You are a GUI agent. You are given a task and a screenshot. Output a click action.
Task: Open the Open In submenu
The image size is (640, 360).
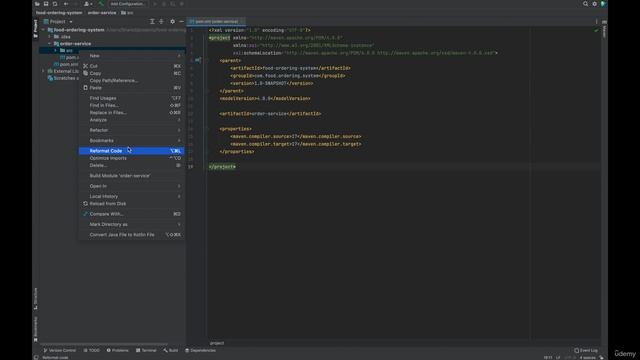(x=131, y=186)
